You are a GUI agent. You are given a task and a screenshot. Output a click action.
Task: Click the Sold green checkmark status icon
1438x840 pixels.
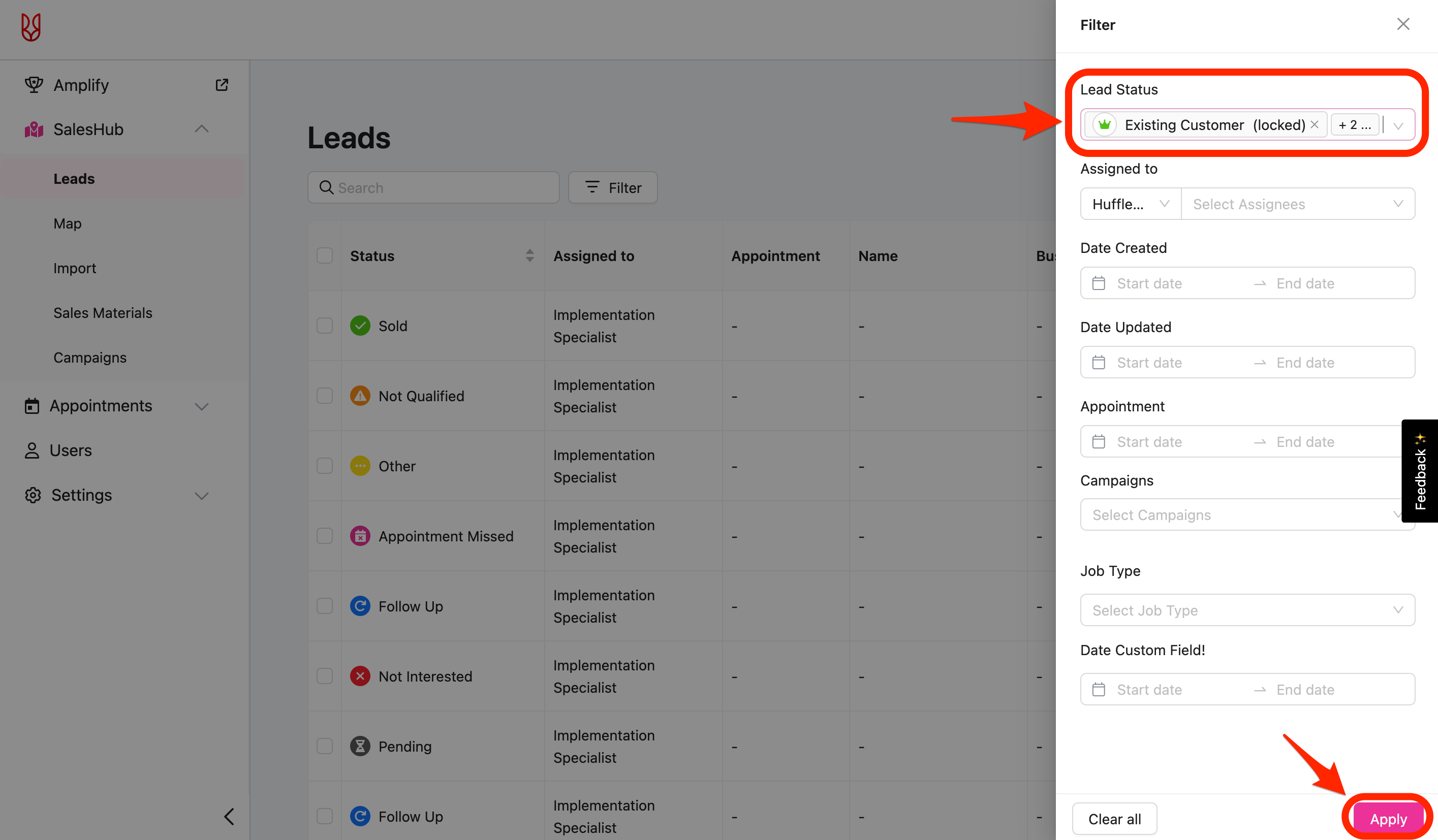(360, 326)
